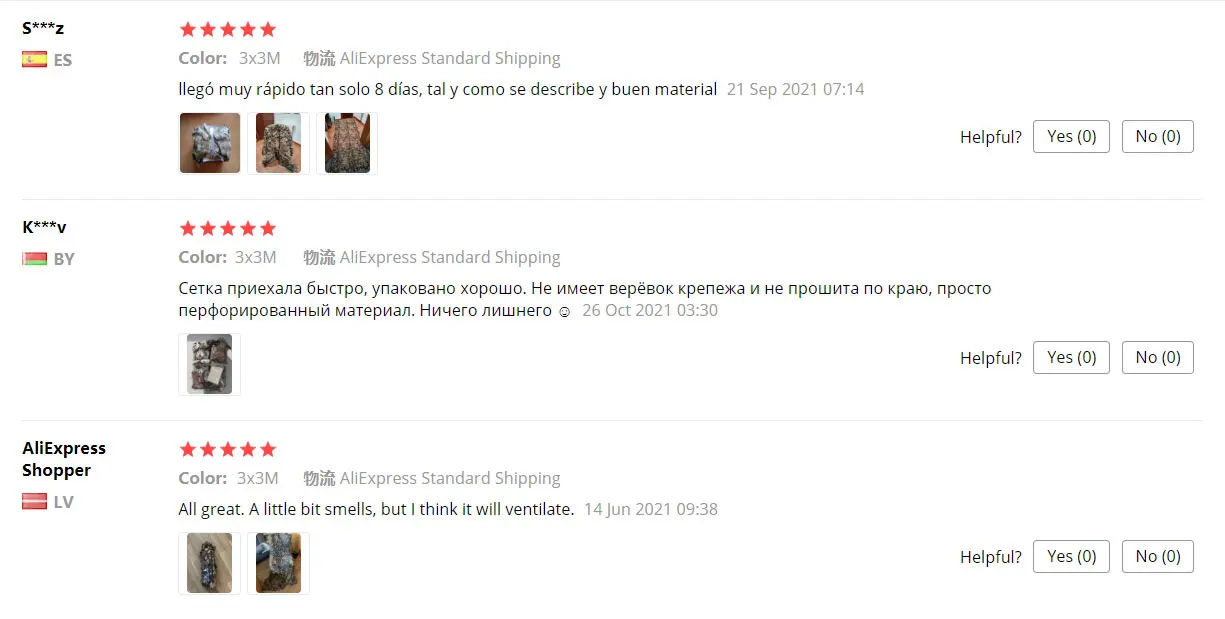This screenshot has height=619, width=1225.
Task: Click No (0) on the Spanish review
Action: click(x=1158, y=136)
